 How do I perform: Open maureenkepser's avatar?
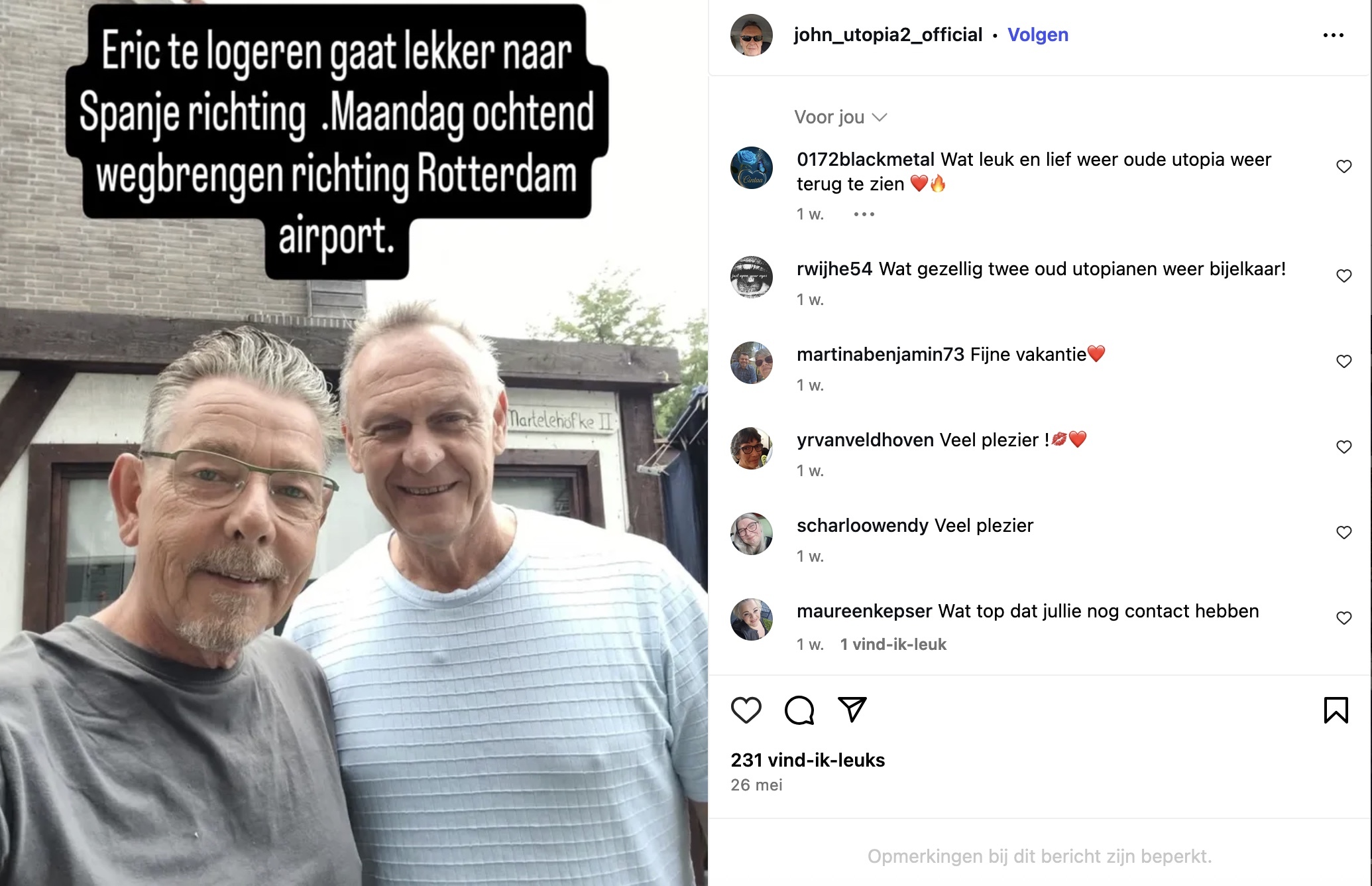[x=752, y=619]
